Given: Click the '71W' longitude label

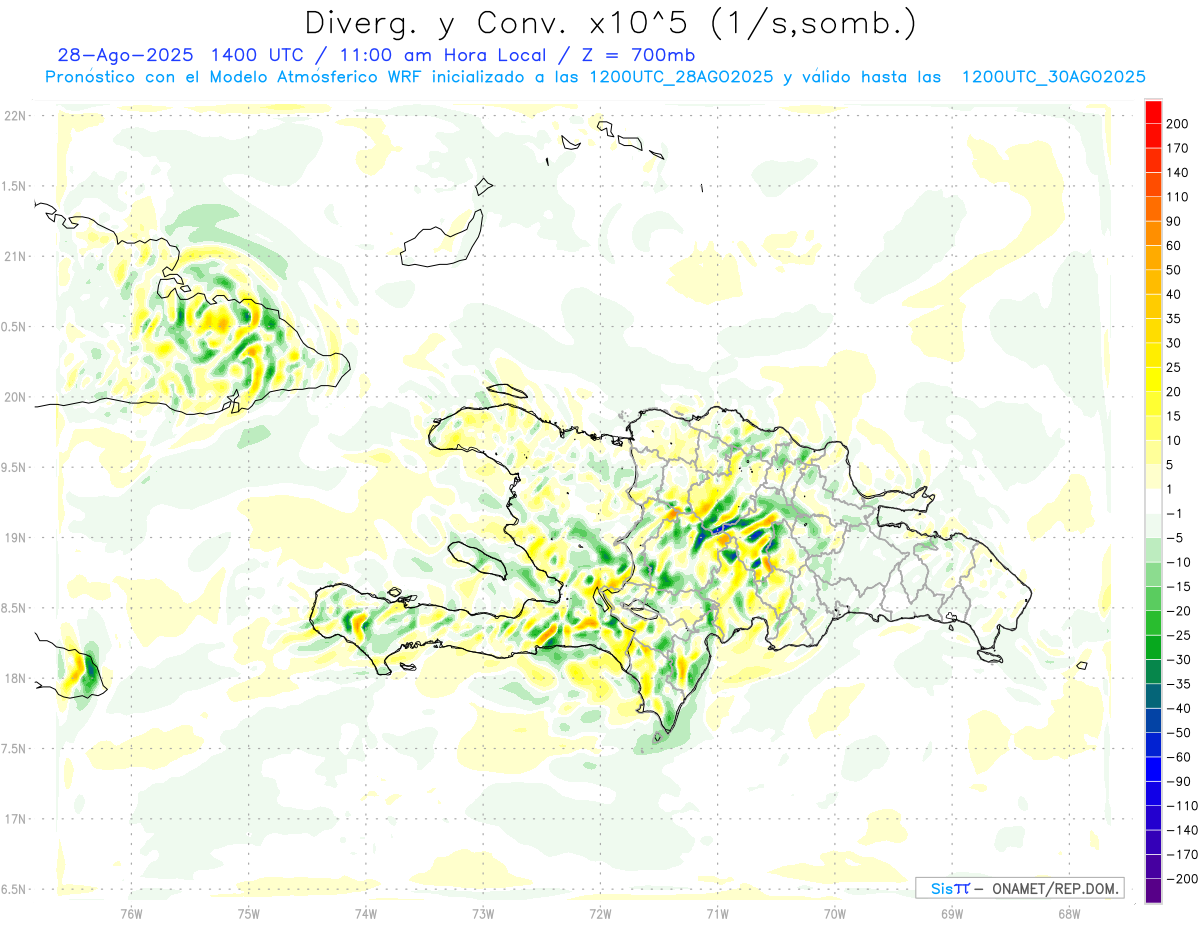Looking at the screenshot, I should (x=717, y=913).
